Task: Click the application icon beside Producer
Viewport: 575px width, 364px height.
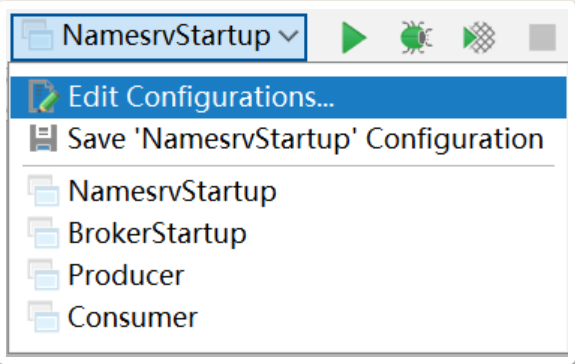Action: click(x=44, y=275)
